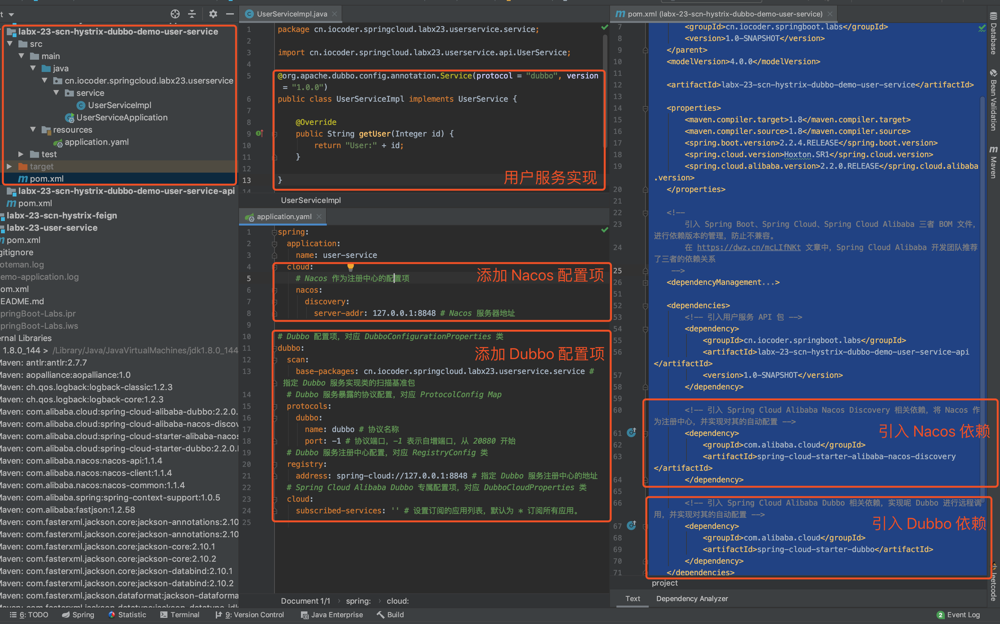Open Event Log

click(x=958, y=615)
